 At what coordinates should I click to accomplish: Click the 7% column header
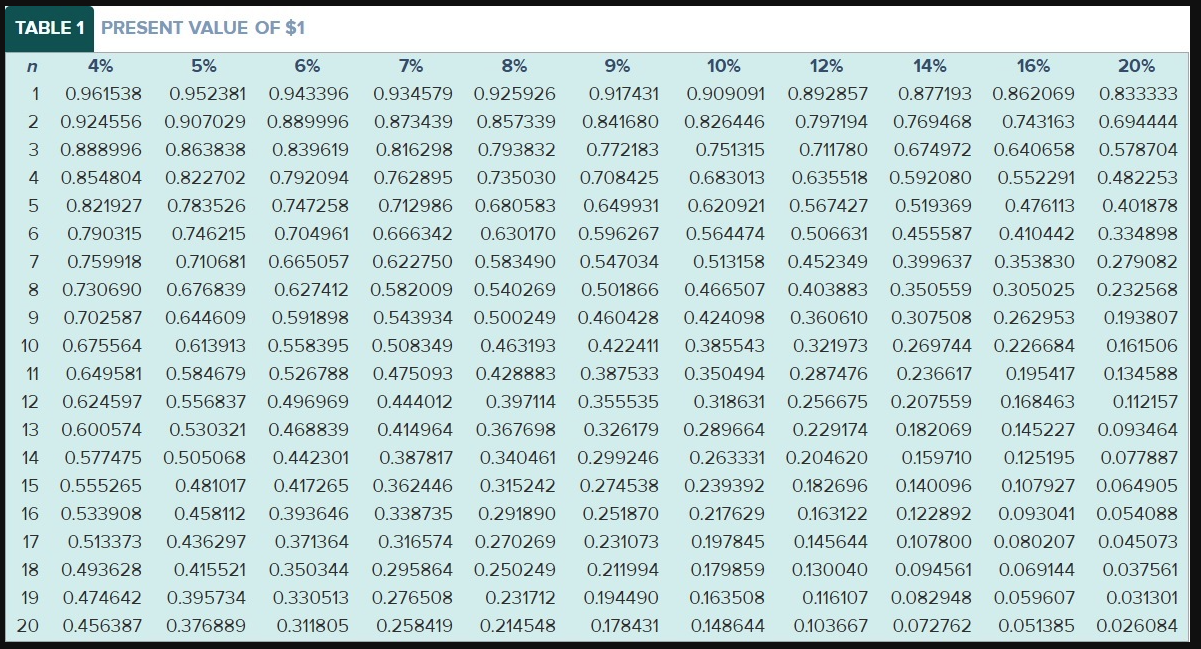411,66
